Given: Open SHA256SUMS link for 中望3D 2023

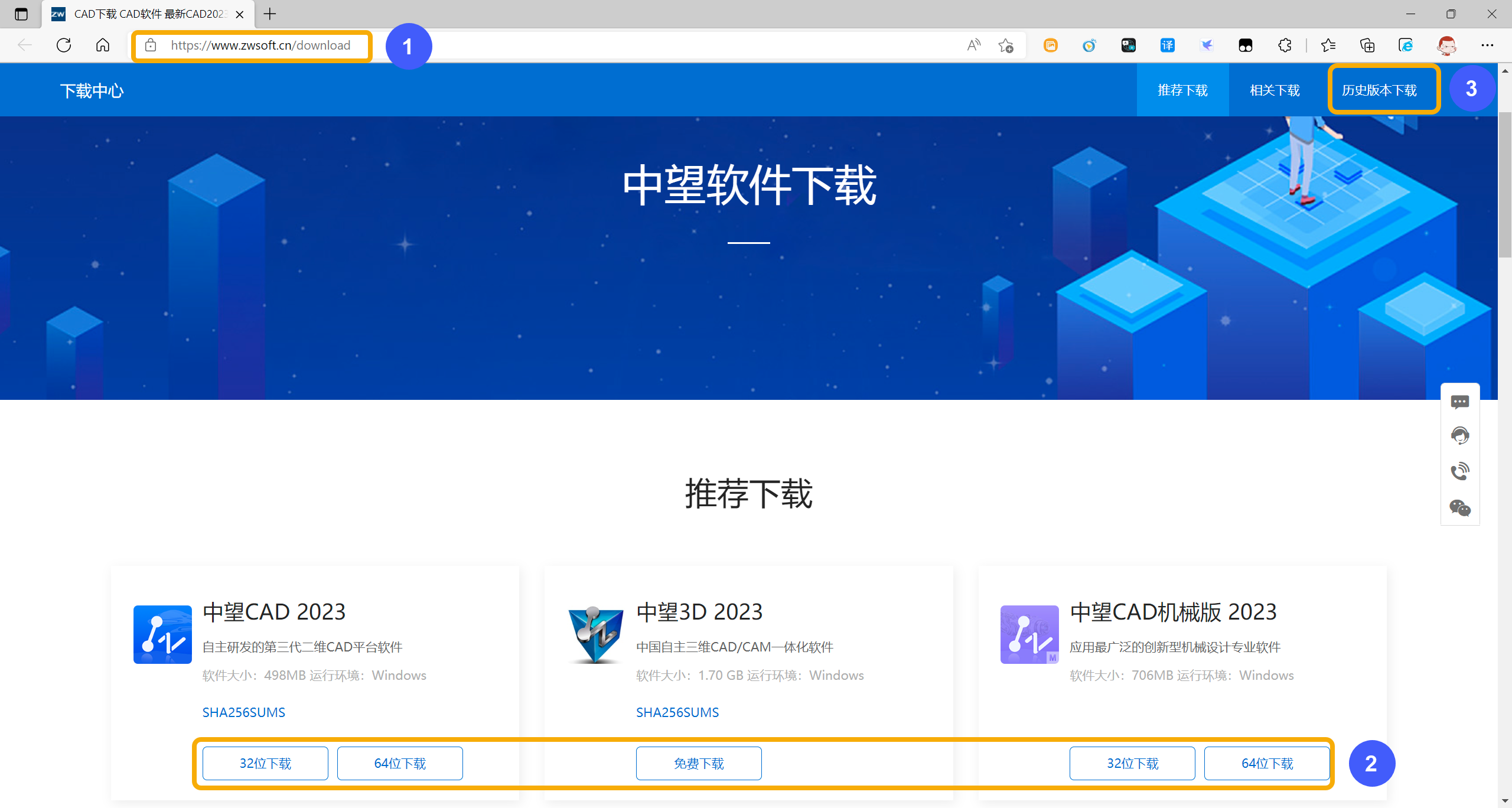Looking at the screenshot, I should click(677, 712).
